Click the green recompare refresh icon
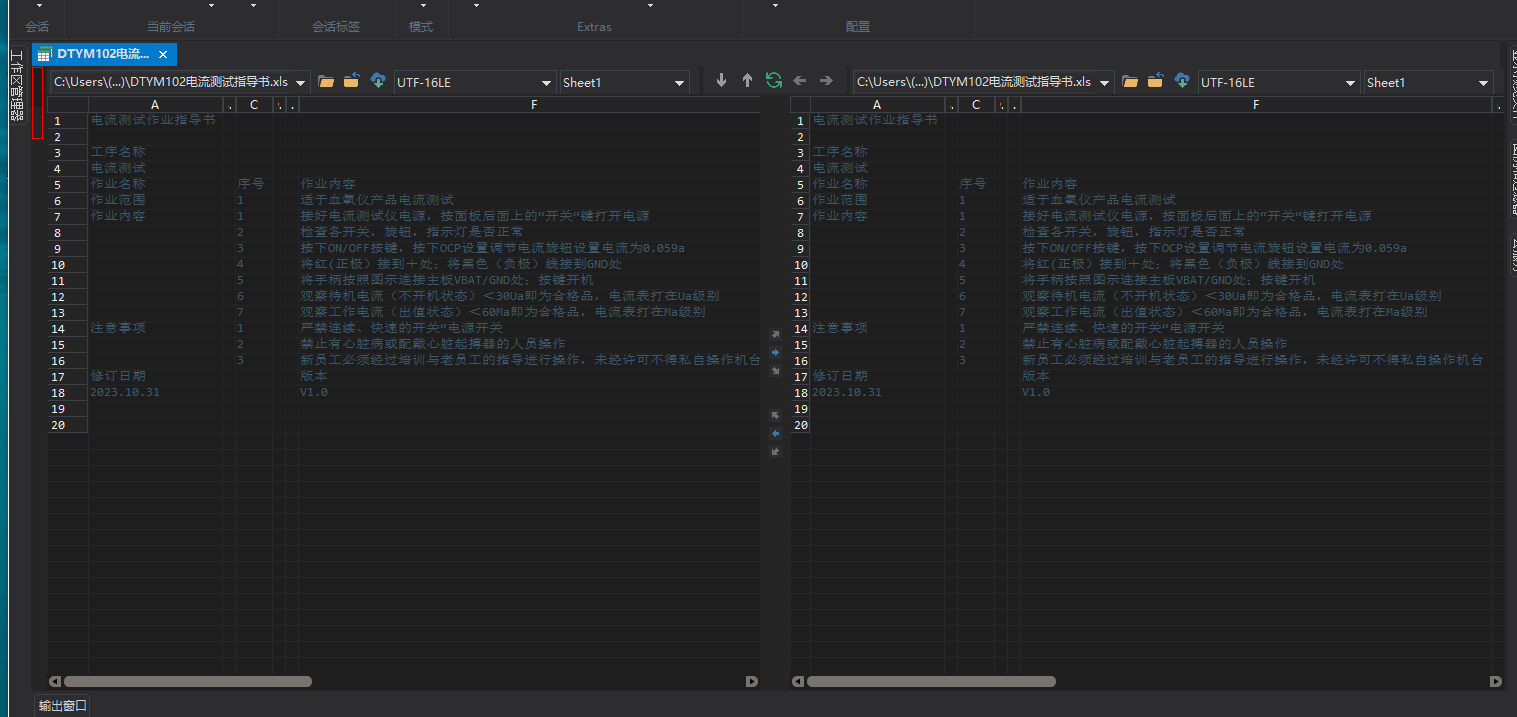 (773, 81)
